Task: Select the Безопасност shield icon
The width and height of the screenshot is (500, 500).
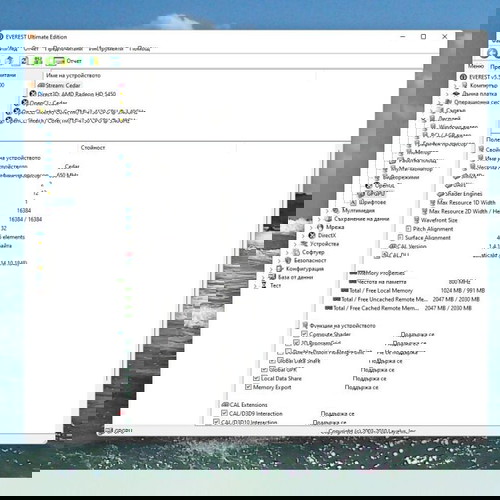Action: click(288, 260)
